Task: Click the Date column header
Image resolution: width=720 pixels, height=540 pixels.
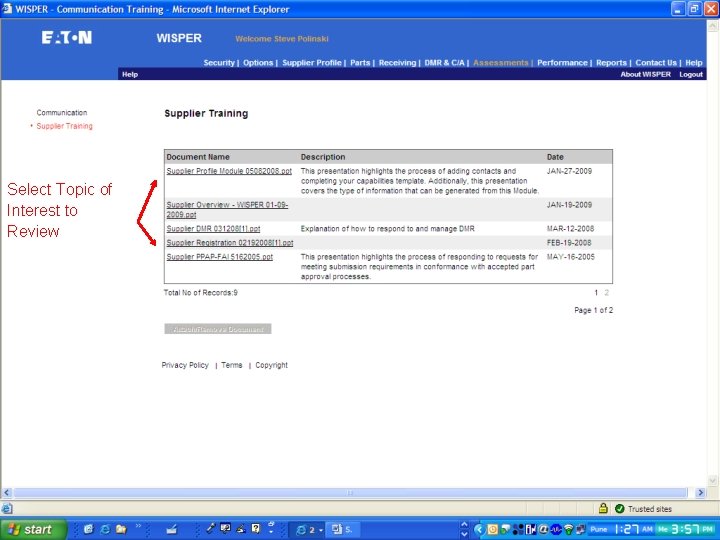Action: click(x=555, y=157)
